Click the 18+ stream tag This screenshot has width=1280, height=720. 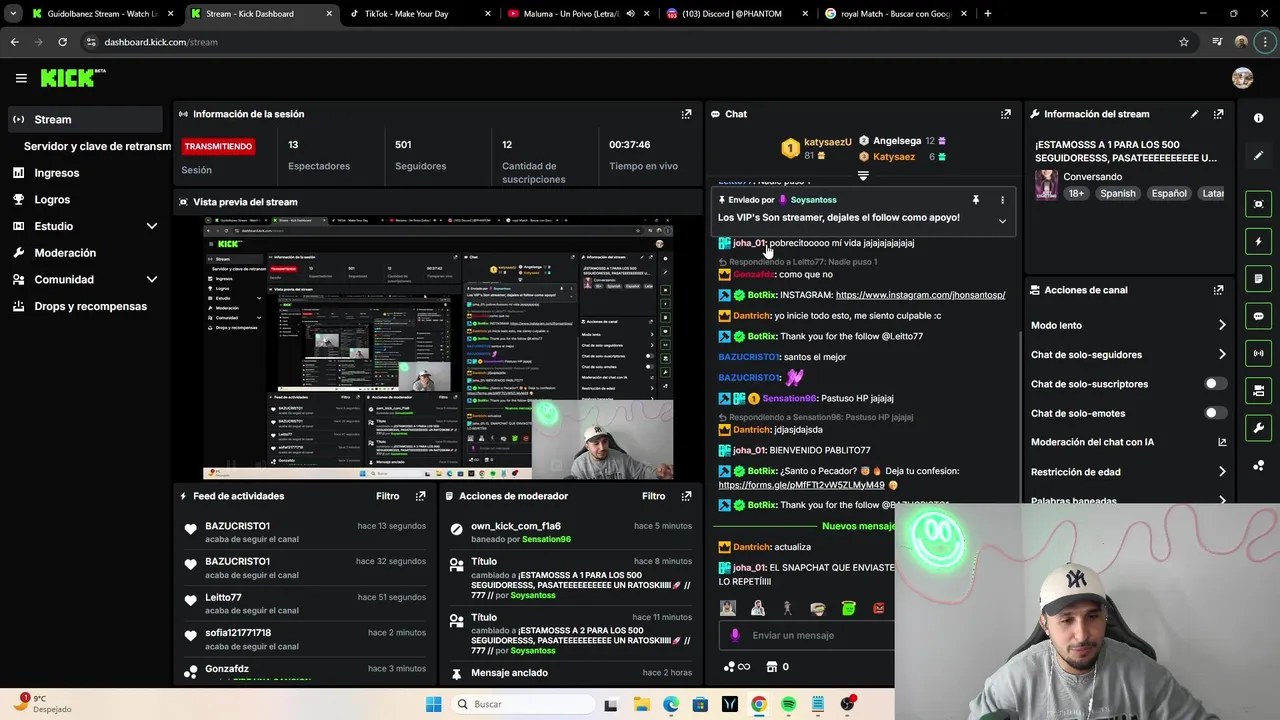[1075, 193]
